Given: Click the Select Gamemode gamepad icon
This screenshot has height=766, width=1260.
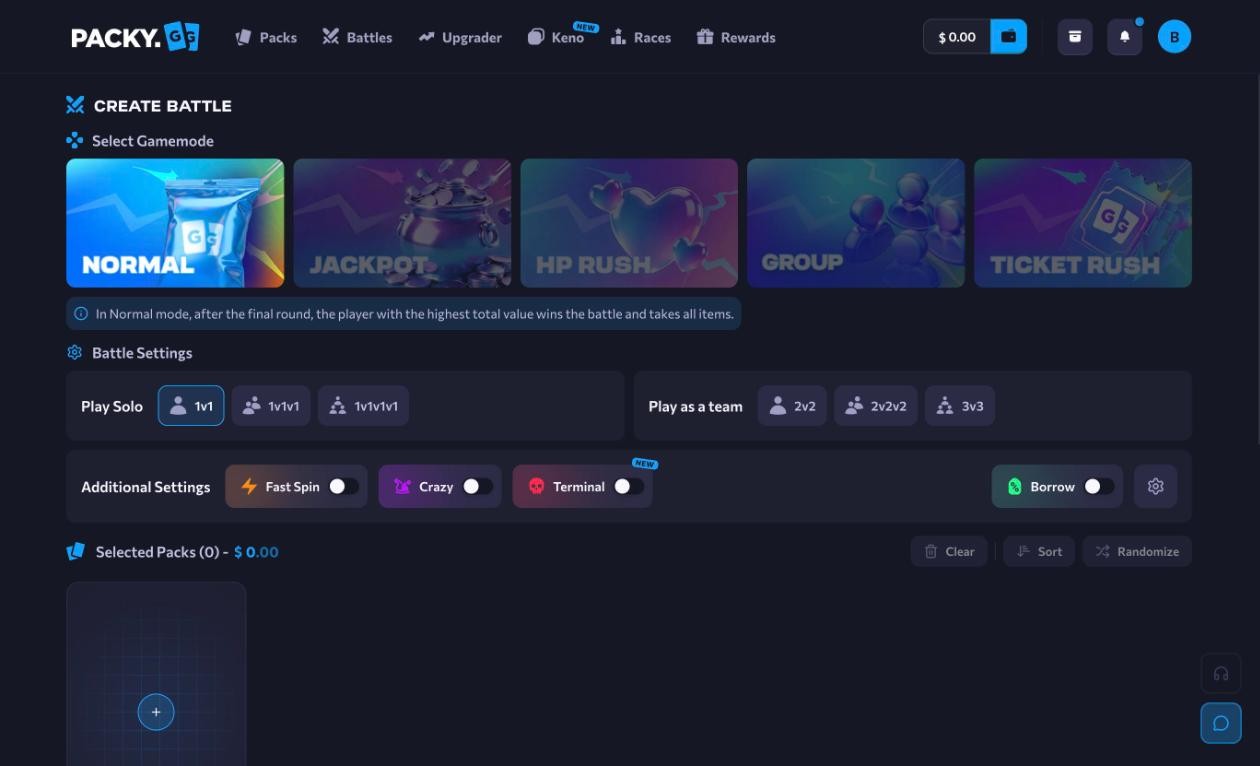Looking at the screenshot, I should point(74,141).
